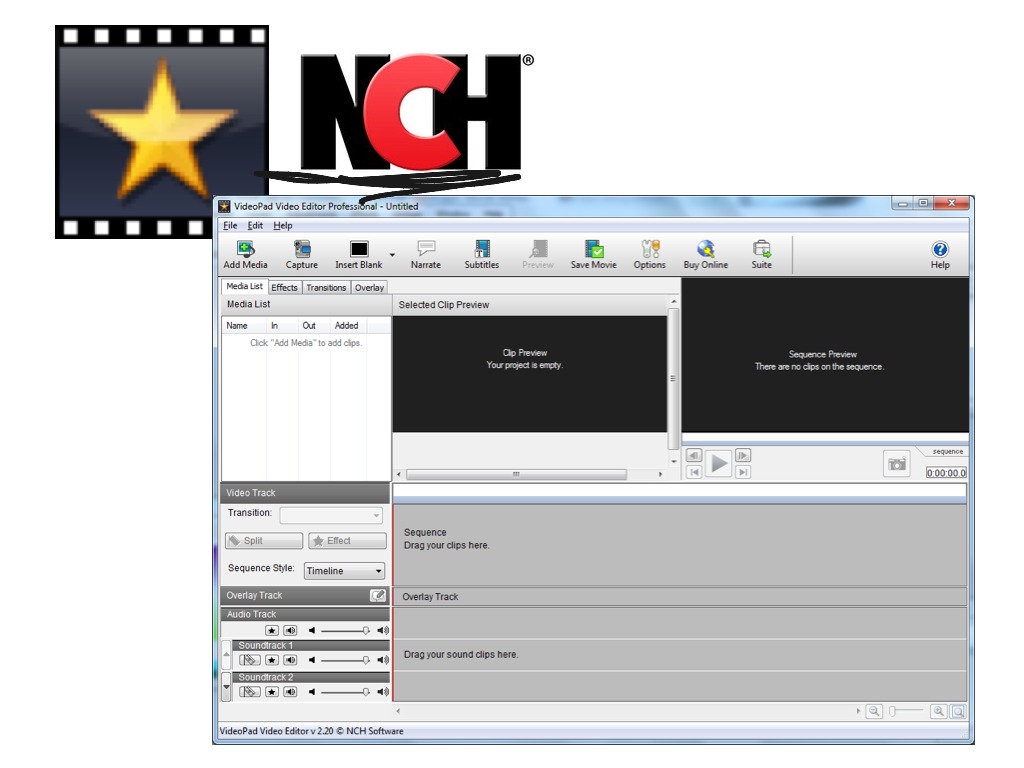Adjust the Soundtrack 1 volume slider
This screenshot has width=1024, height=768.
[345, 660]
